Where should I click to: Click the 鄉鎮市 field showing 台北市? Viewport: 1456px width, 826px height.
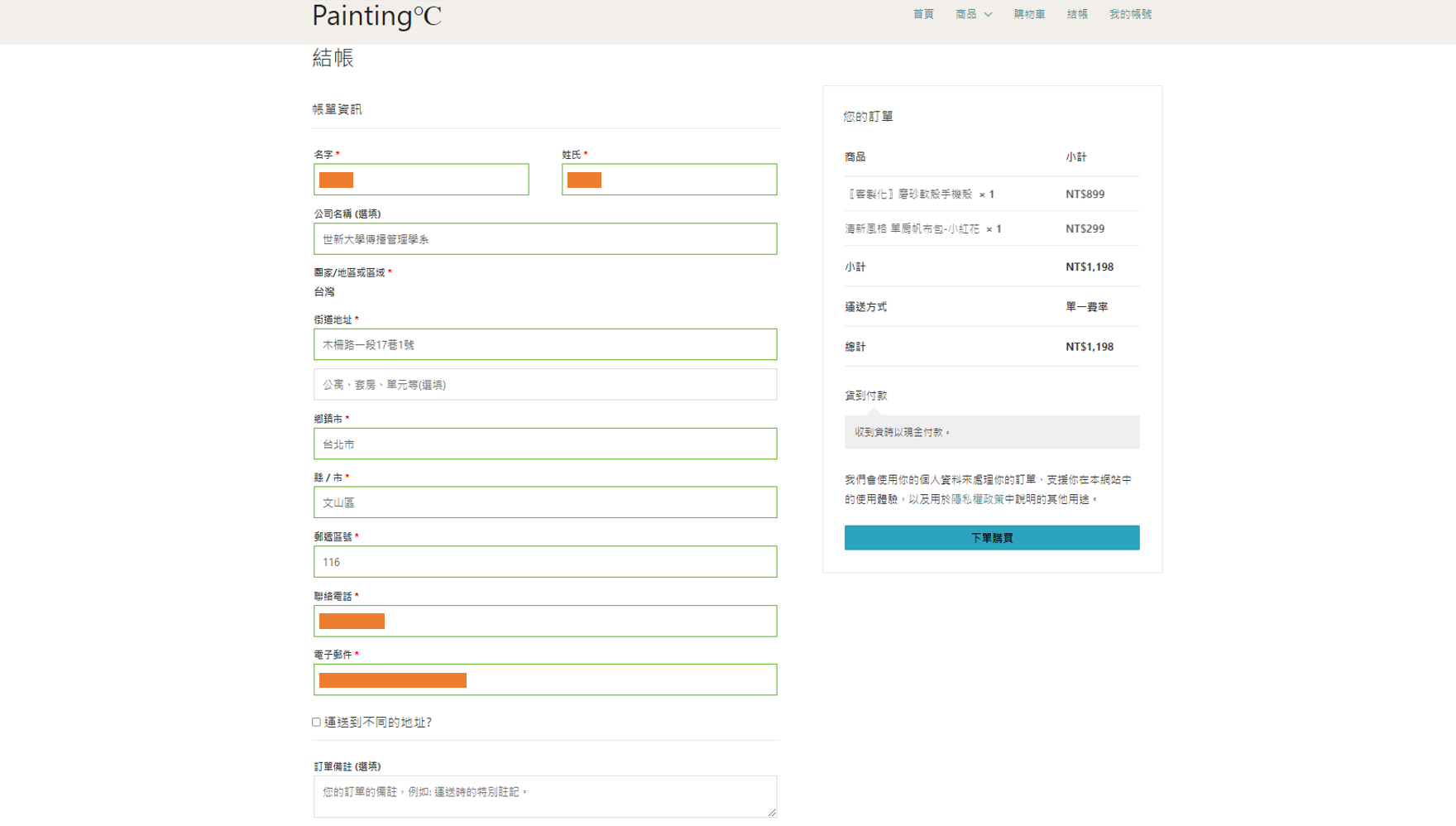[545, 444]
